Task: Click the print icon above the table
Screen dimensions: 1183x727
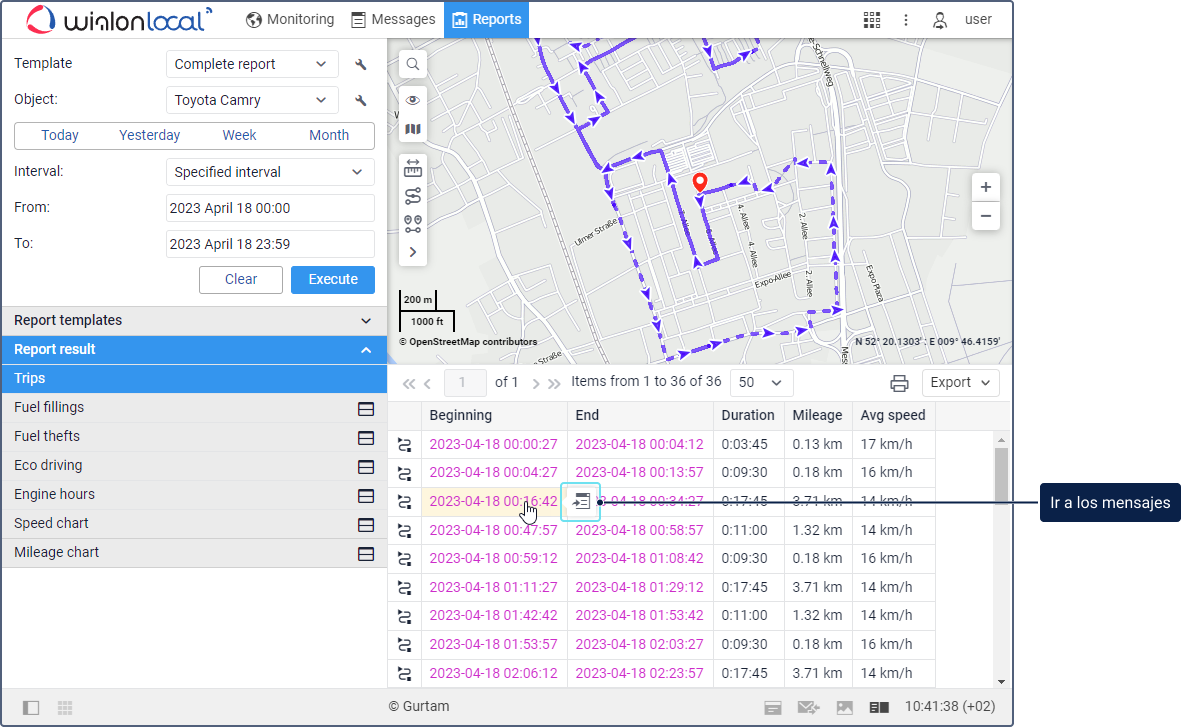Action: coord(899,383)
